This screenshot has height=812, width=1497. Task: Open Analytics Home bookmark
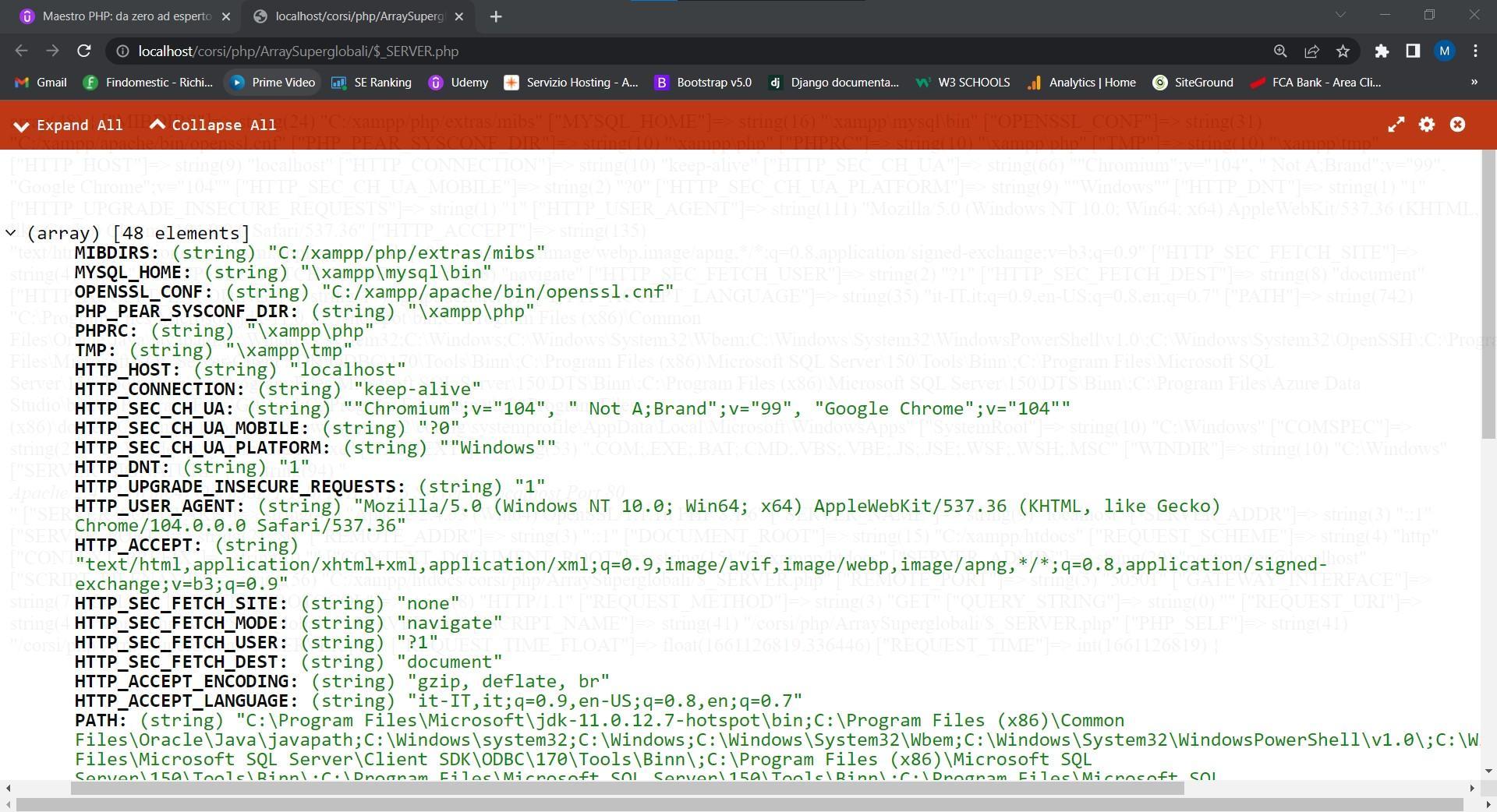click(1081, 83)
